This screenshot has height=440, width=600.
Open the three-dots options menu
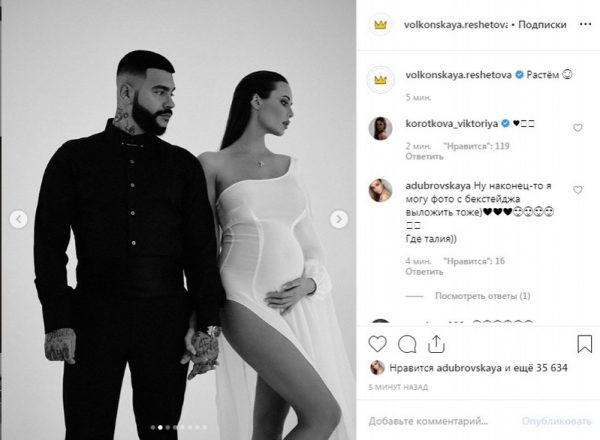coord(585,24)
